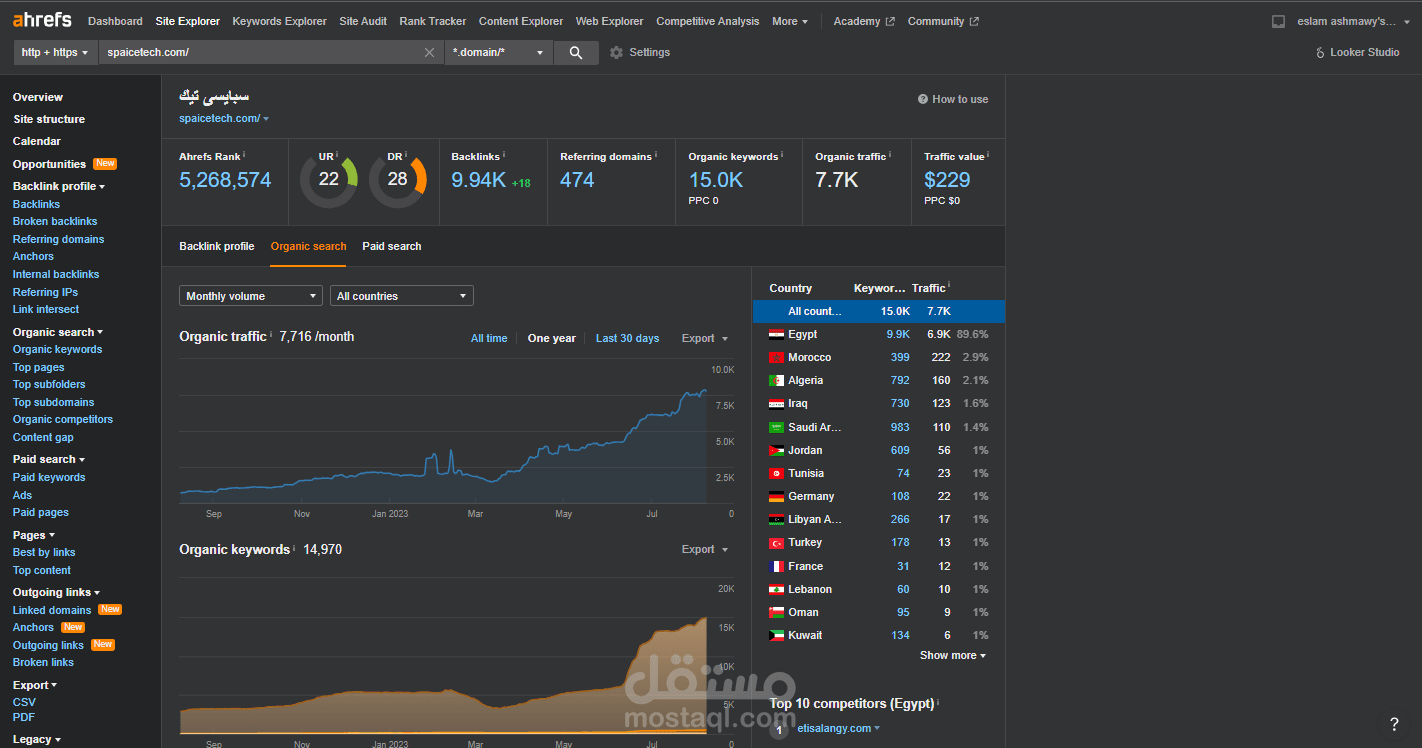Click the 9.9K keywords value for Egypt
This screenshot has height=748, width=1422.
click(x=898, y=335)
